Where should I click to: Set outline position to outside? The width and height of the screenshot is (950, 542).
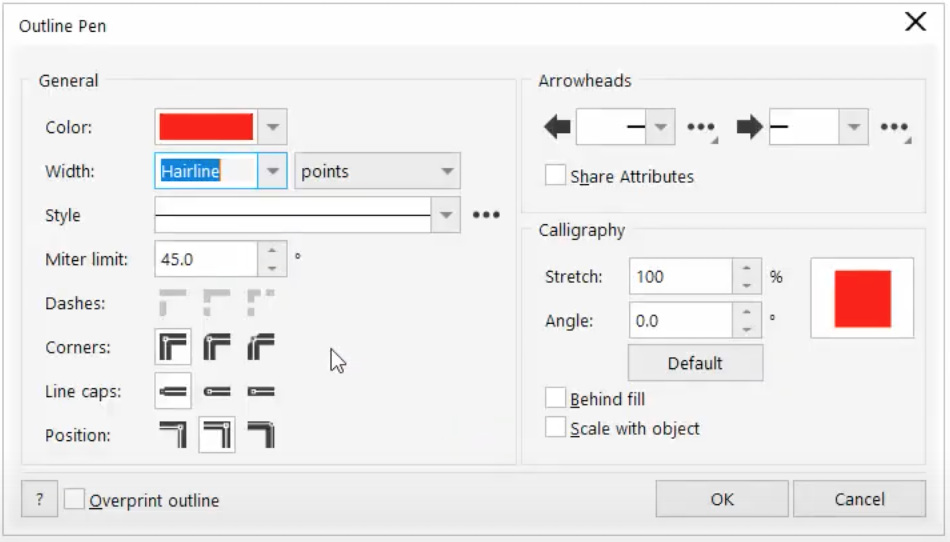(x=173, y=435)
